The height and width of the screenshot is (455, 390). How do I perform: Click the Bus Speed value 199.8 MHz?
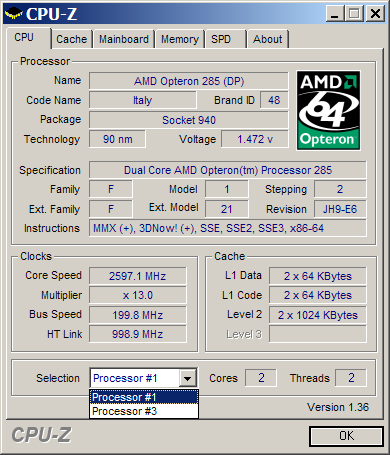pyautogui.click(x=138, y=315)
